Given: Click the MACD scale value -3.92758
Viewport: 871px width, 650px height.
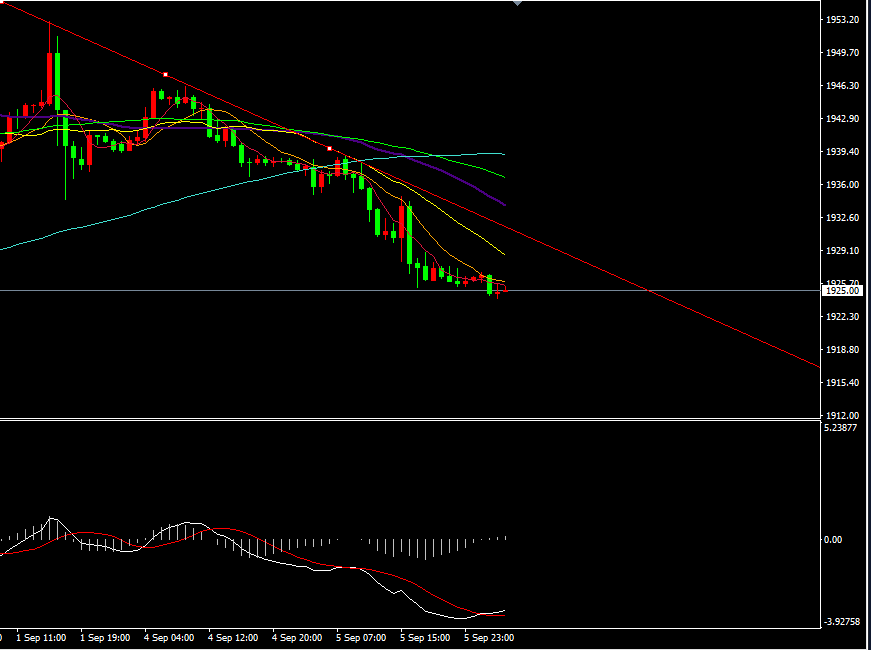Looking at the screenshot, I should coord(842,622).
